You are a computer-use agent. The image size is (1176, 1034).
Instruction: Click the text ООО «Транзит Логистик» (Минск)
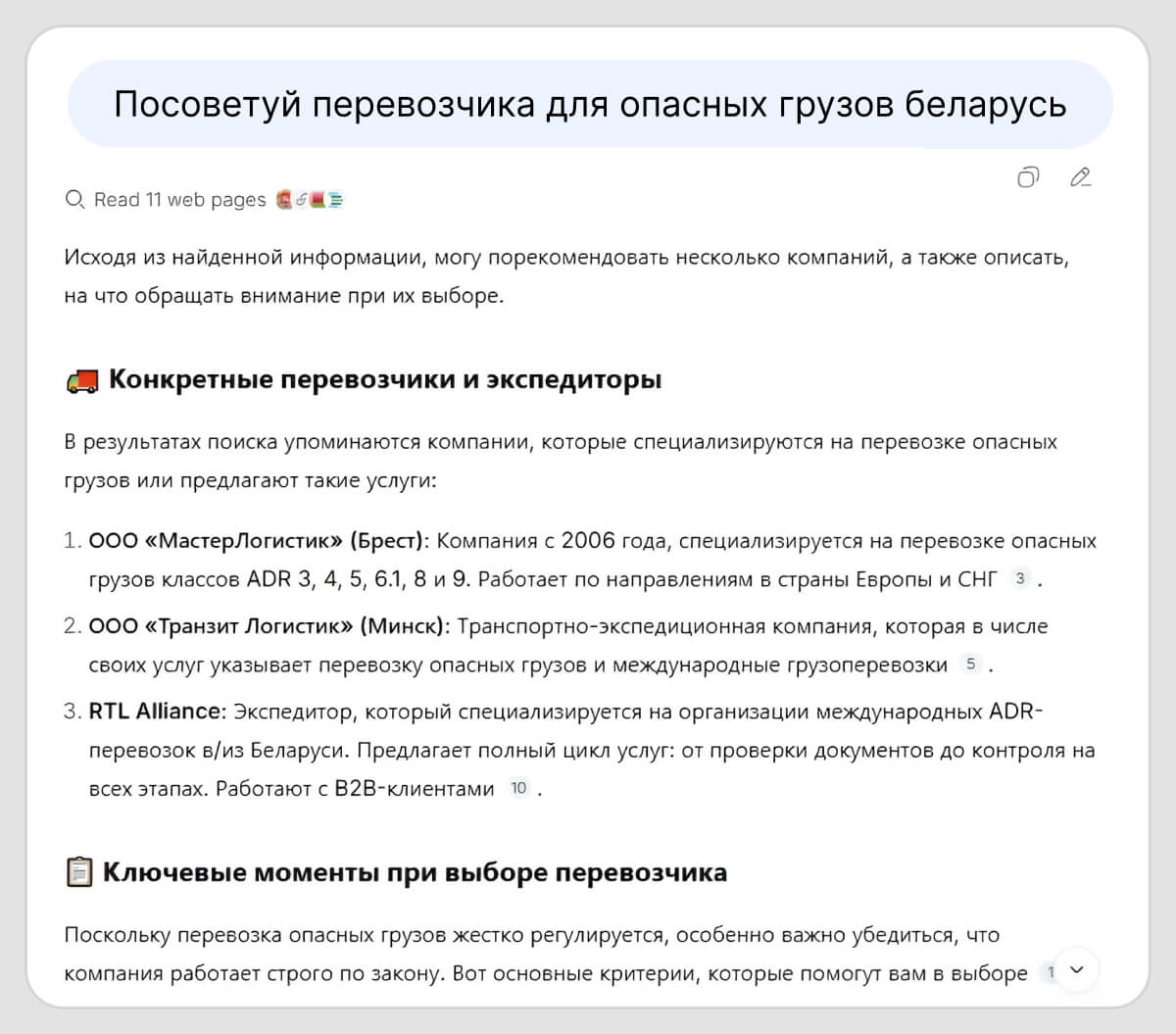[x=269, y=625]
